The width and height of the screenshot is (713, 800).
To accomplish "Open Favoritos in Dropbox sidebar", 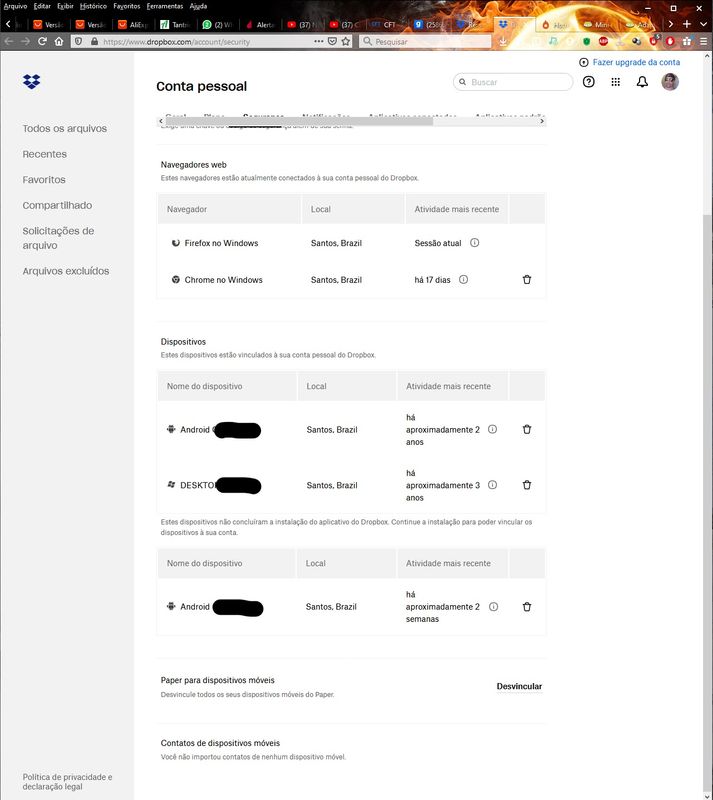I will click(44, 180).
